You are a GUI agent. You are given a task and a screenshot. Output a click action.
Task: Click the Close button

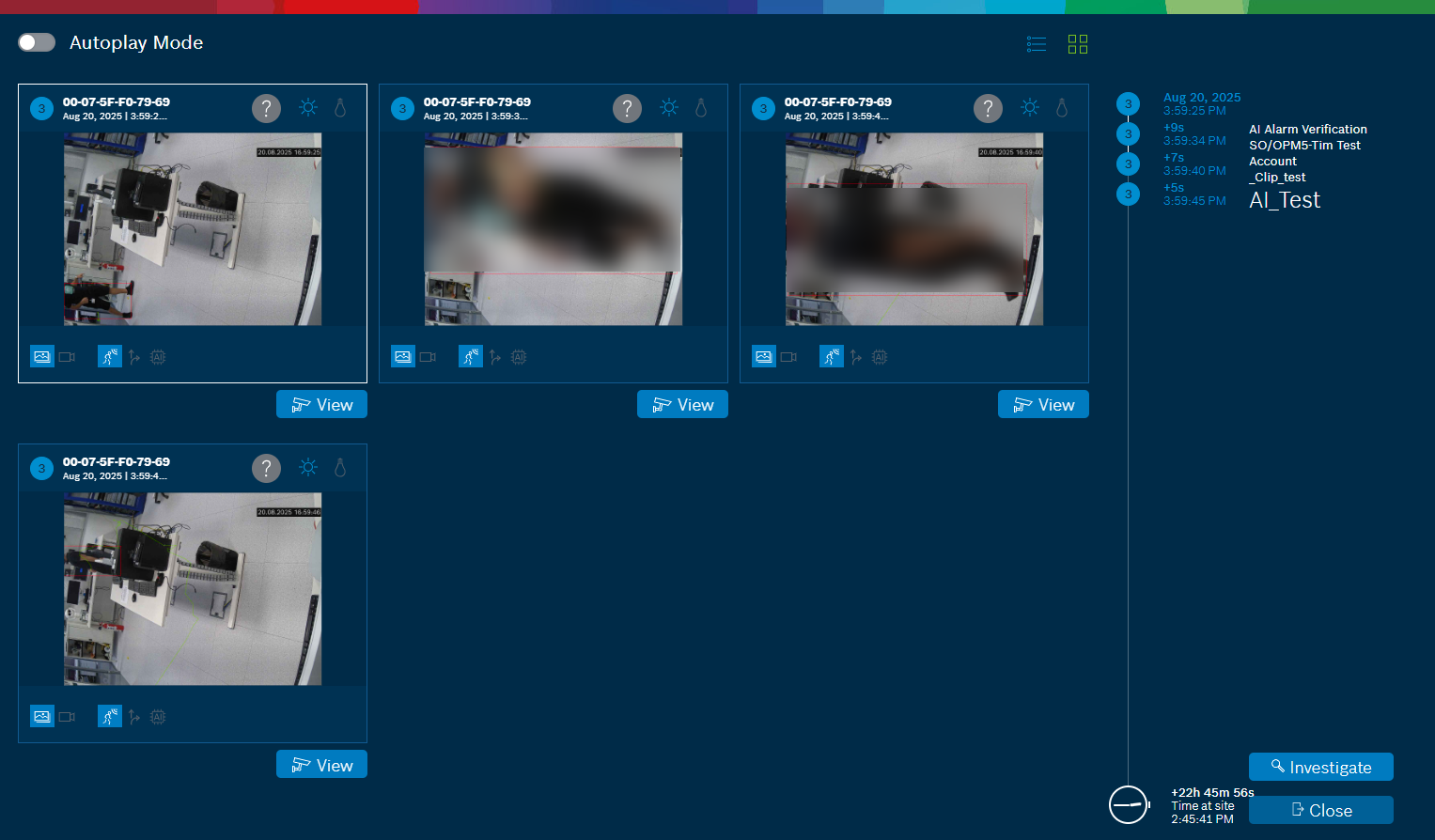(1320, 810)
